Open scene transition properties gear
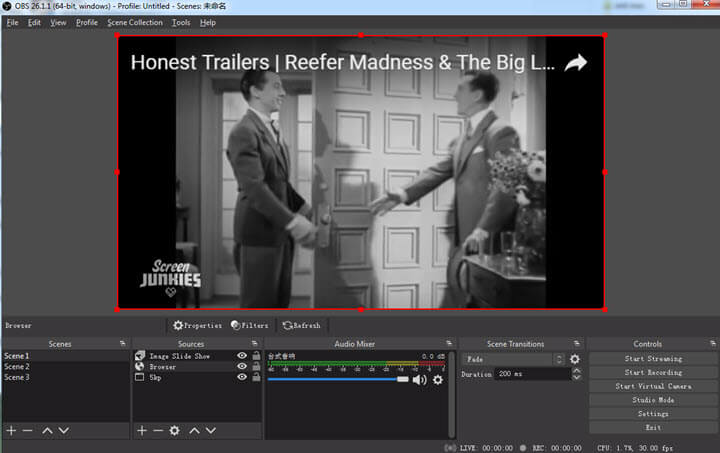Image resolution: width=720 pixels, height=453 pixels. (575, 359)
